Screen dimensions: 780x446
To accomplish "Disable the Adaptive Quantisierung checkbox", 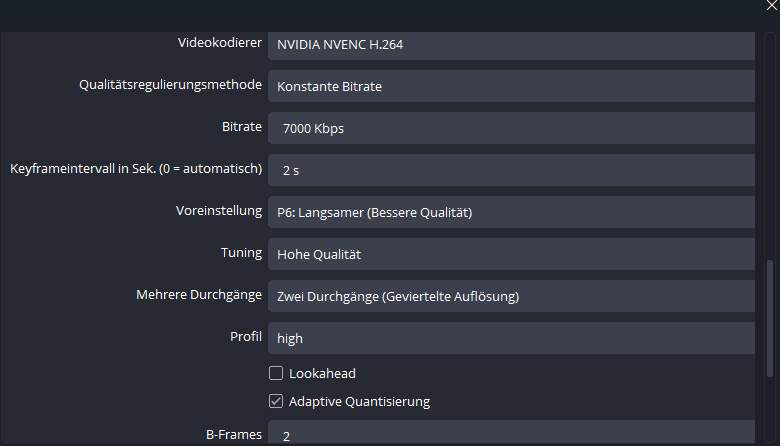I will pyautogui.click(x=276, y=402).
